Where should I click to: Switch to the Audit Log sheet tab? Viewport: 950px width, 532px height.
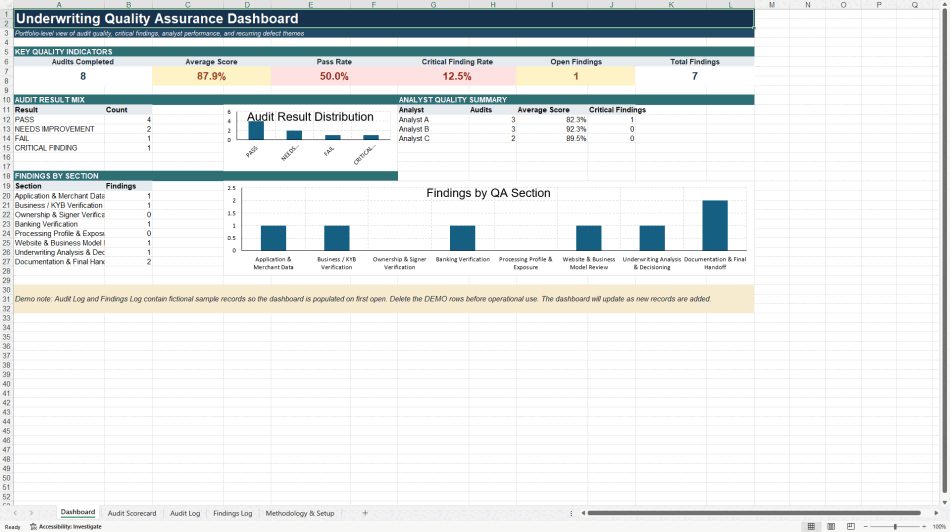point(185,513)
